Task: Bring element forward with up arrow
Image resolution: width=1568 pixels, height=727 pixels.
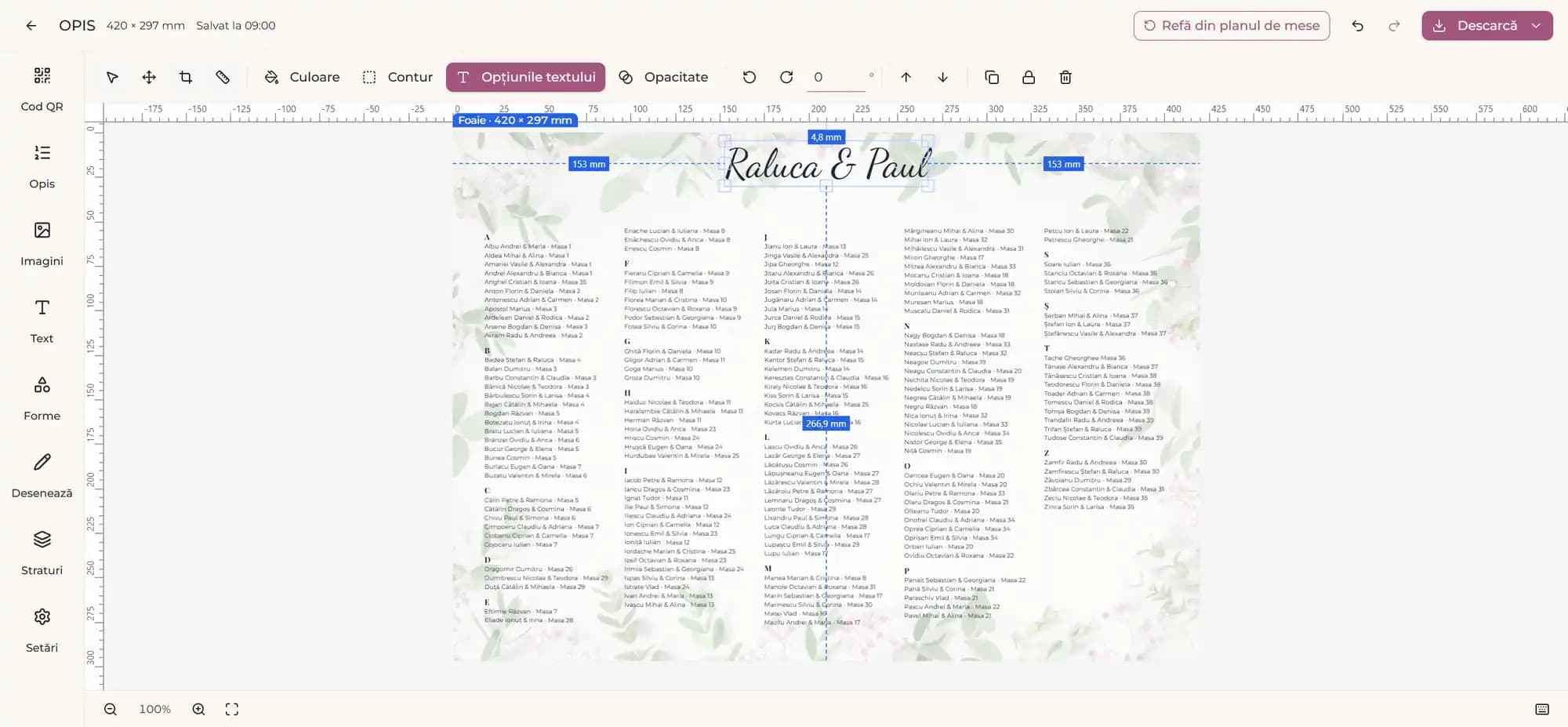Action: [906, 77]
